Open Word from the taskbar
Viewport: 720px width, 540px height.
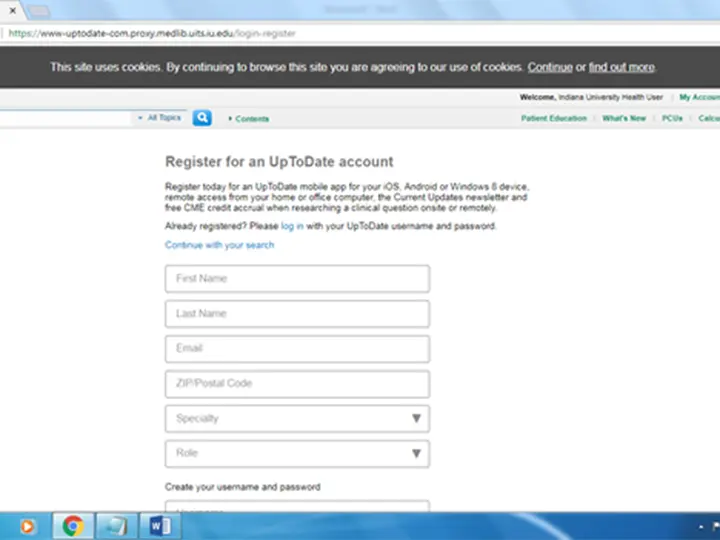(x=160, y=526)
